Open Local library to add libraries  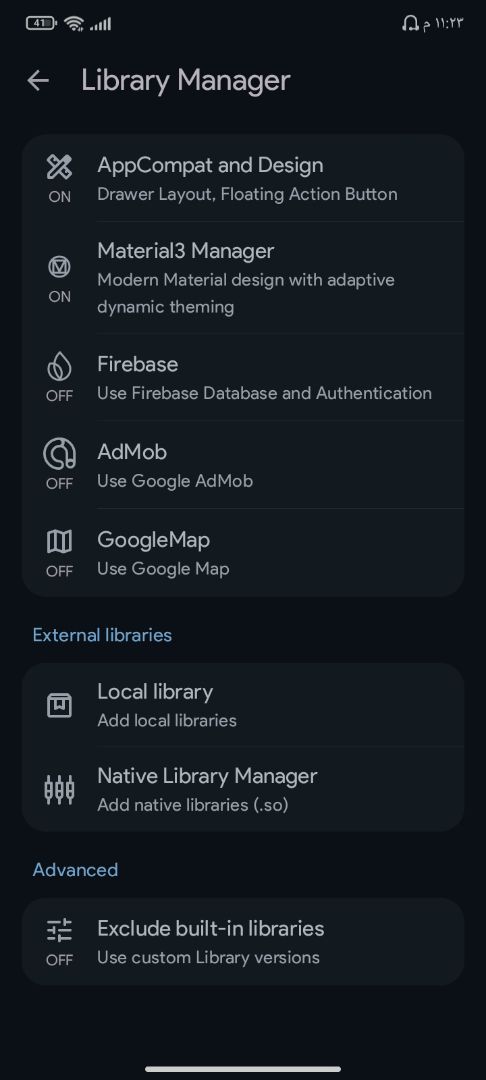[243, 705]
